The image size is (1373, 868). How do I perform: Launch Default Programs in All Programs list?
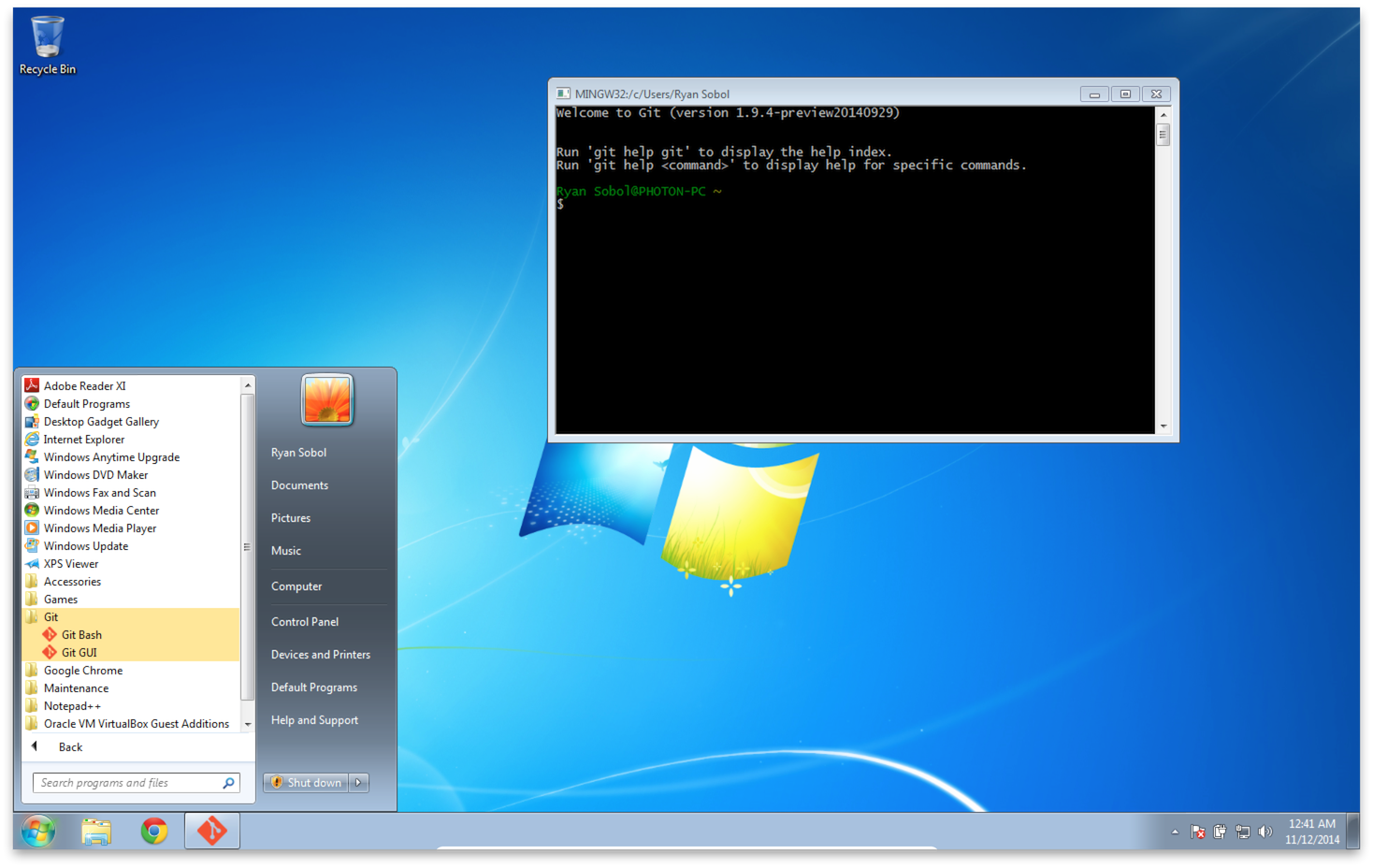130,404
